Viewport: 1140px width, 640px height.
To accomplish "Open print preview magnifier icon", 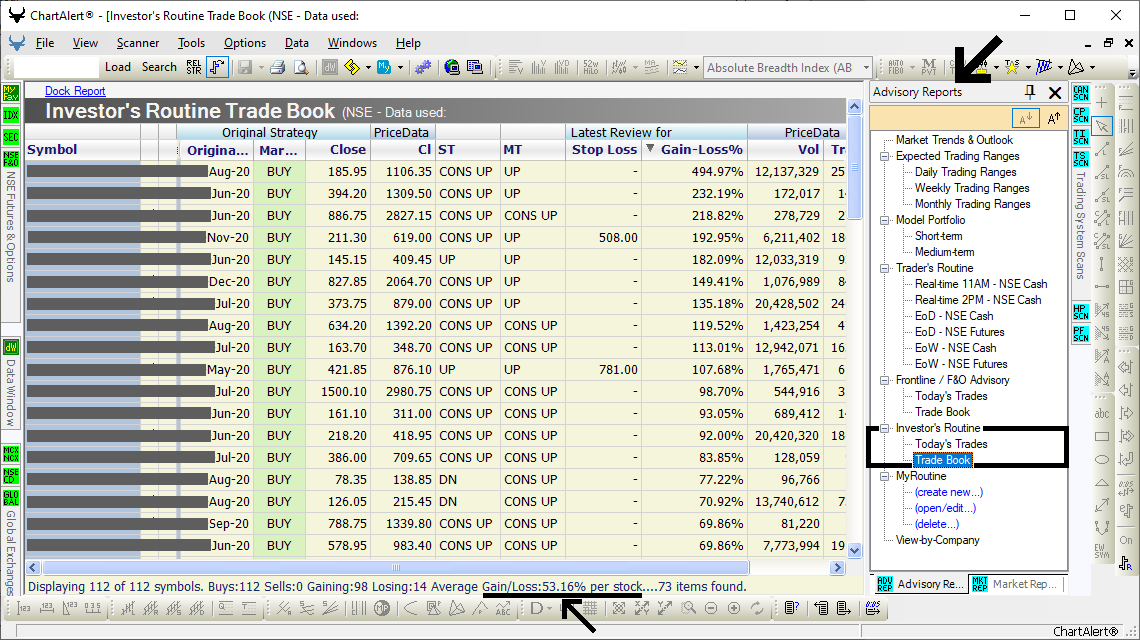I will (x=300, y=67).
